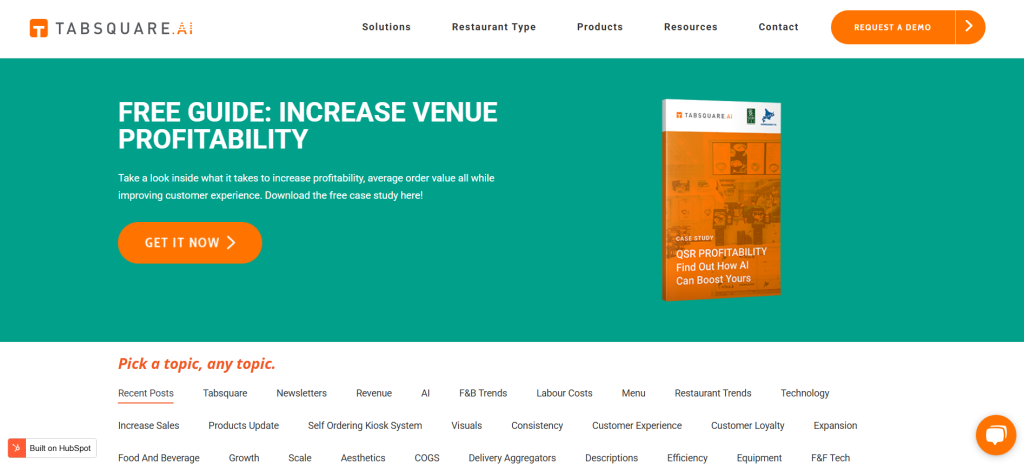
Task: Open the Restaurant Type menu
Action: point(494,27)
